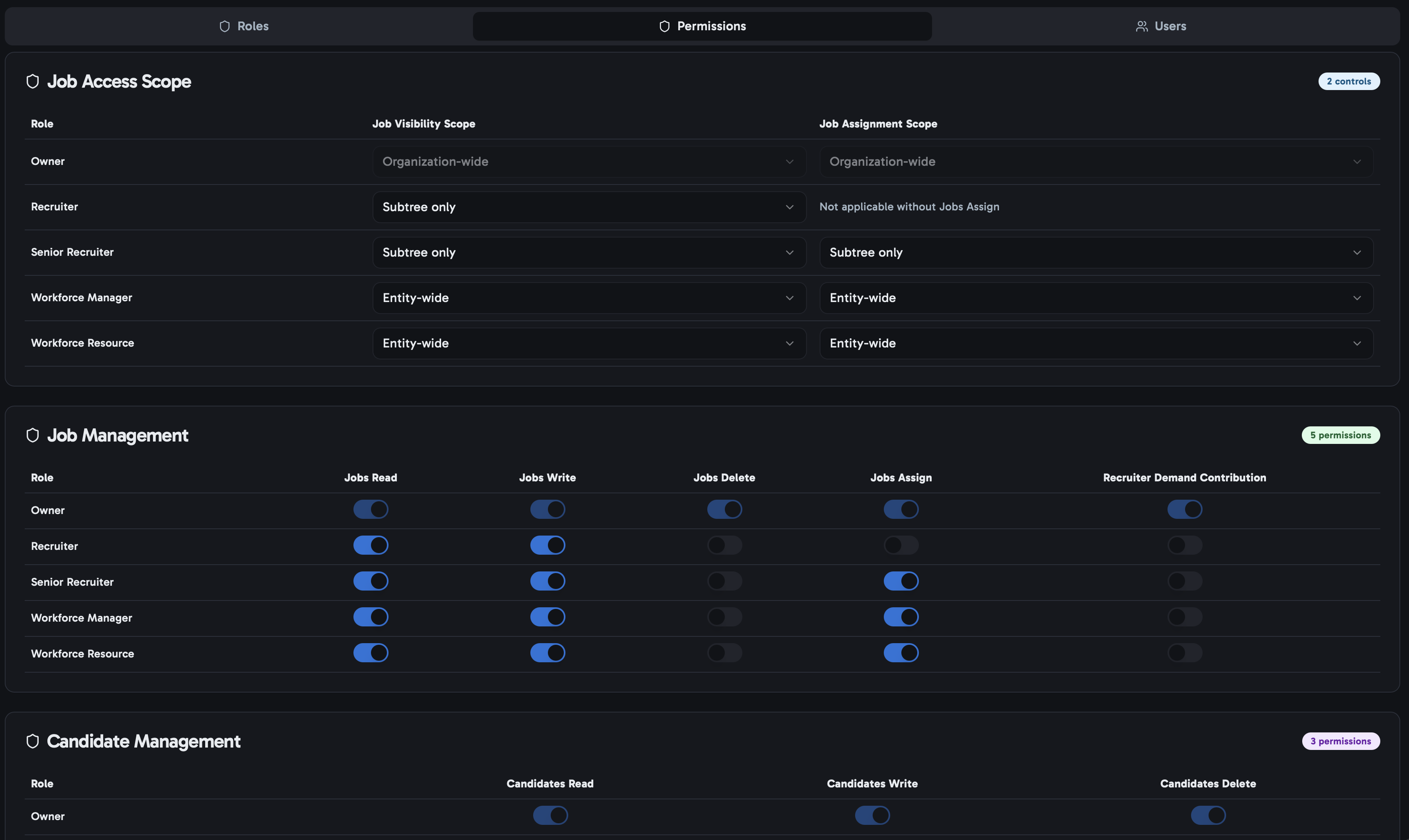Click the '3 permissions' badge
This screenshot has height=840, width=1409.
pos(1340,742)
